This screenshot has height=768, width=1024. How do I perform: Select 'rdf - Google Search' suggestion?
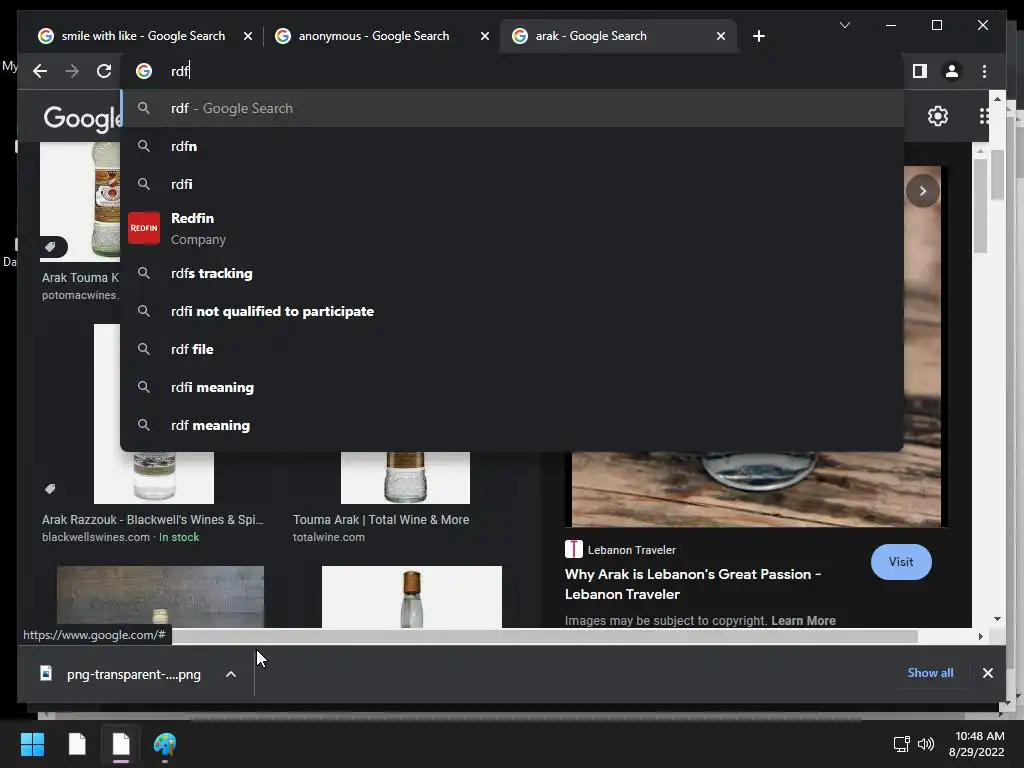click(512, 108)
